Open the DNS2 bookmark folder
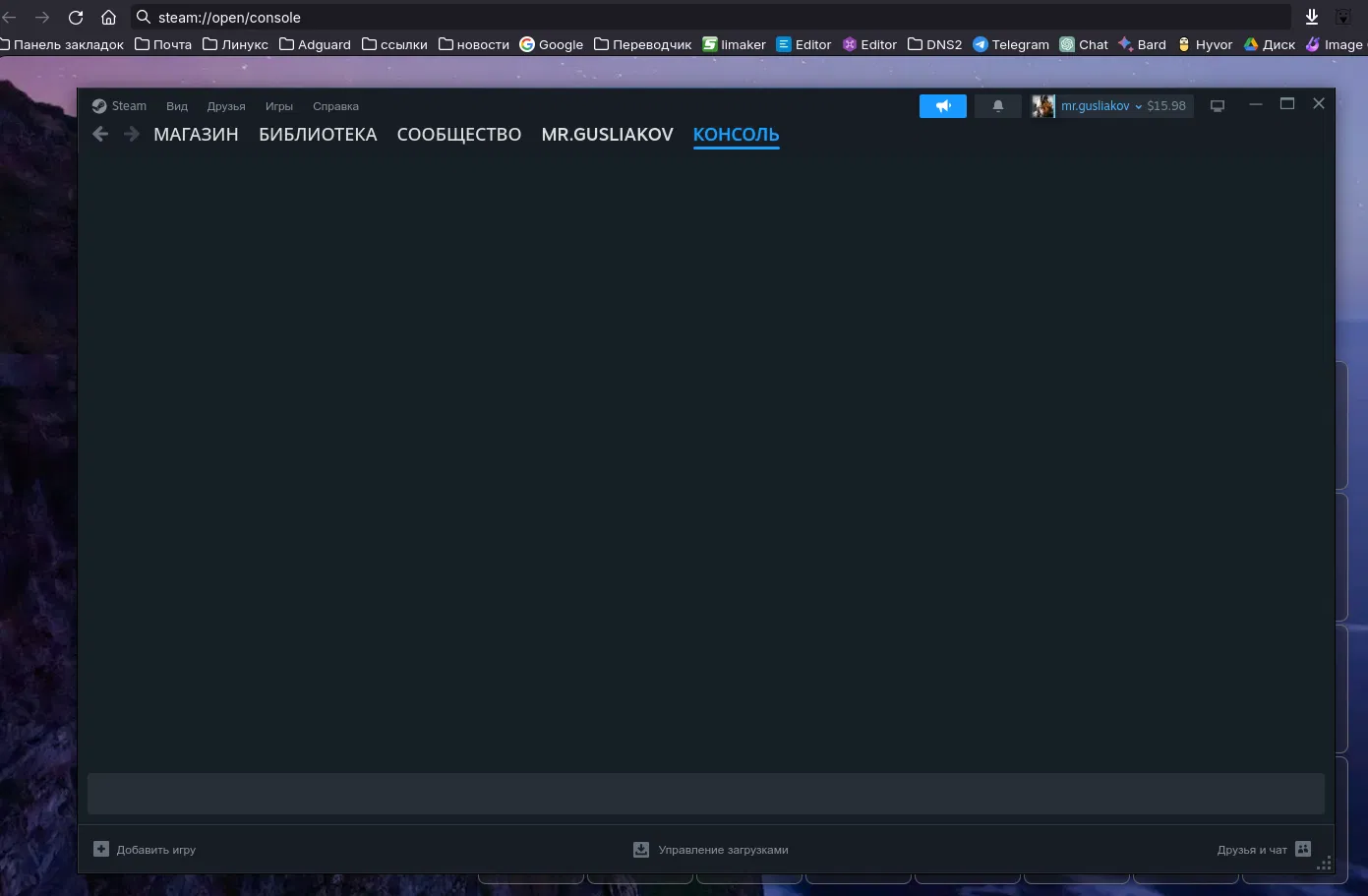 (x=934, y=44)
